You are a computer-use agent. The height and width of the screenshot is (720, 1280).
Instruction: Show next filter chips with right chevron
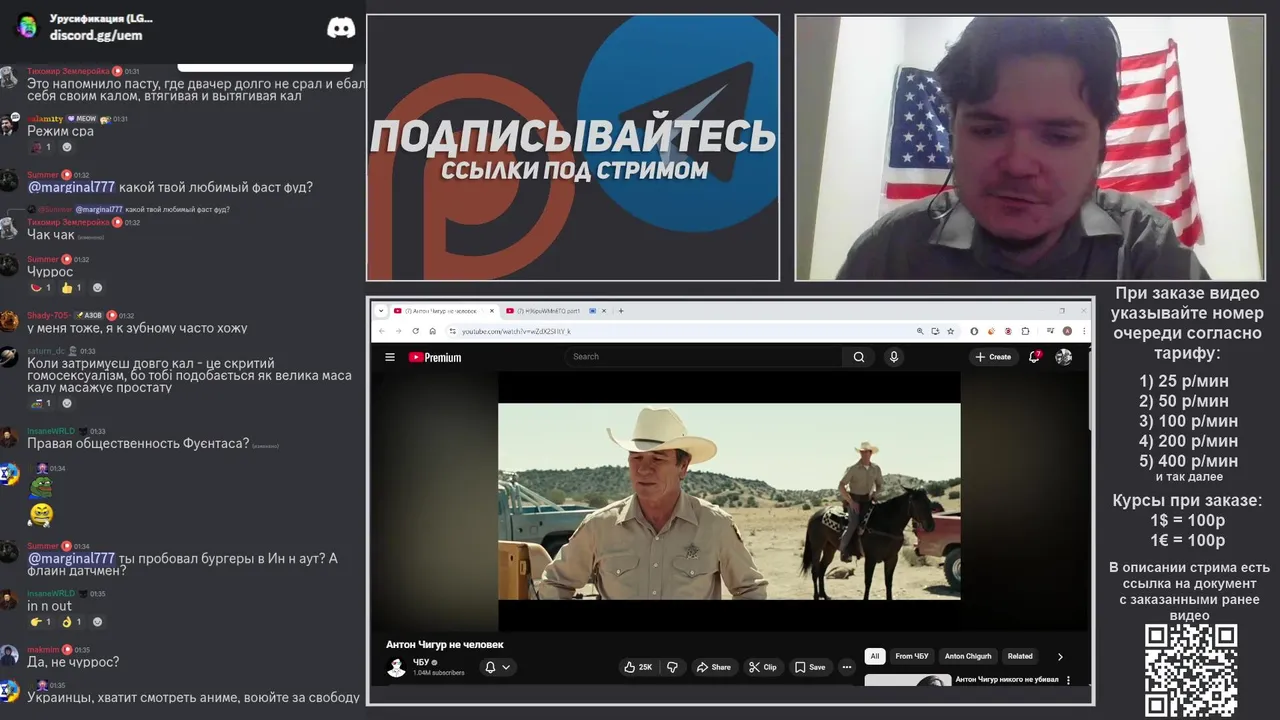pos(1060,657)
